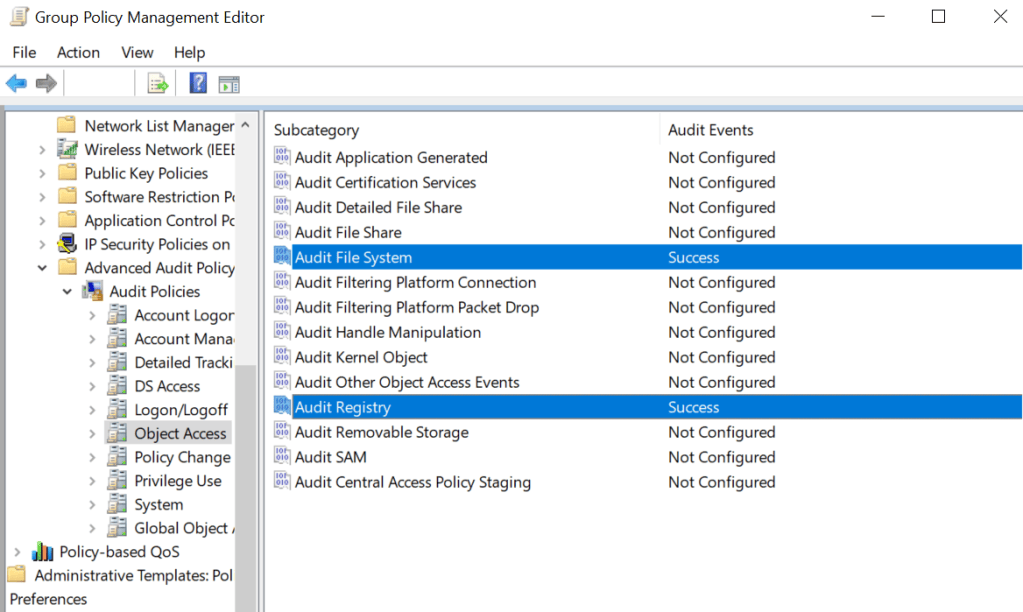Select Policy Change in the tree

tap(182, 457)
